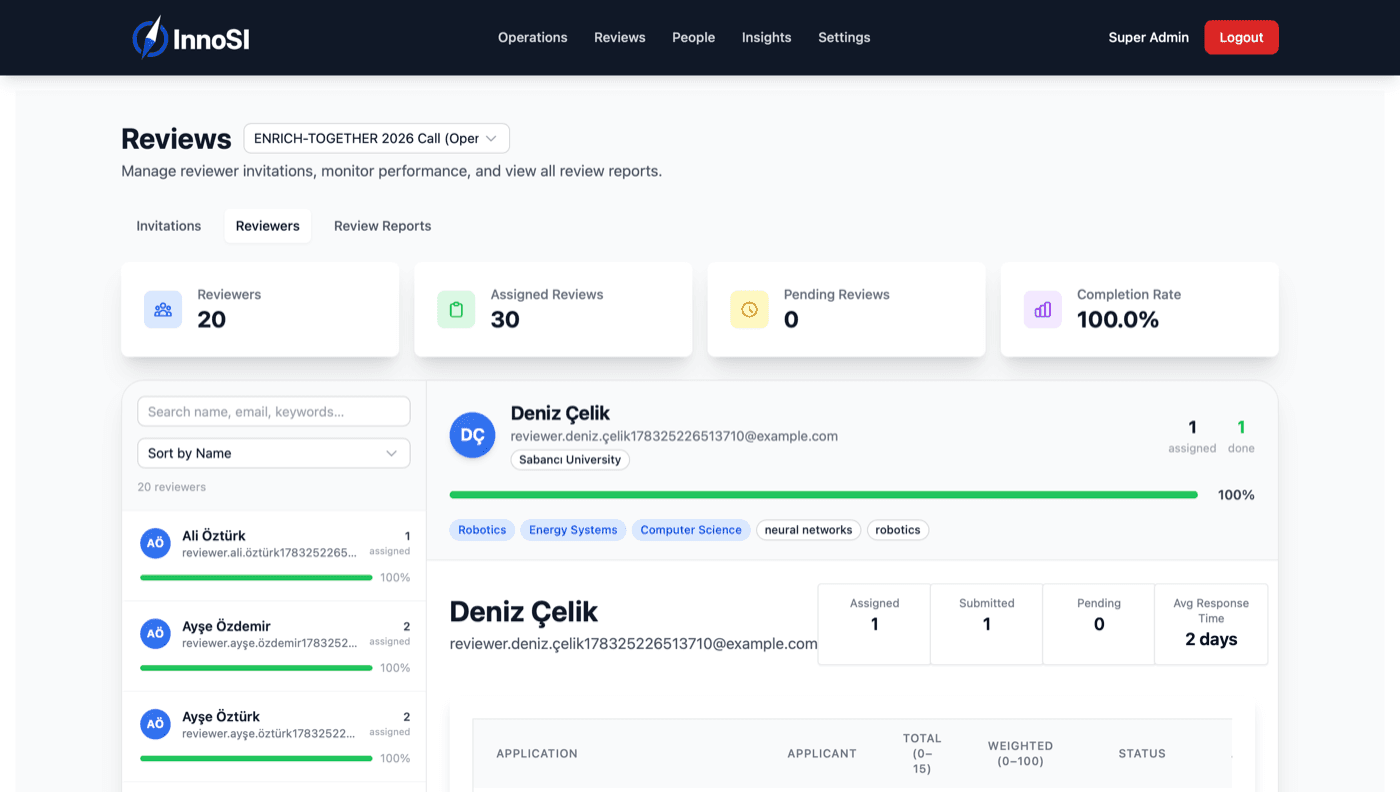Click Ayşe Özdemir's progress bar
The image size is (1400, 792).
click(256, 668)
